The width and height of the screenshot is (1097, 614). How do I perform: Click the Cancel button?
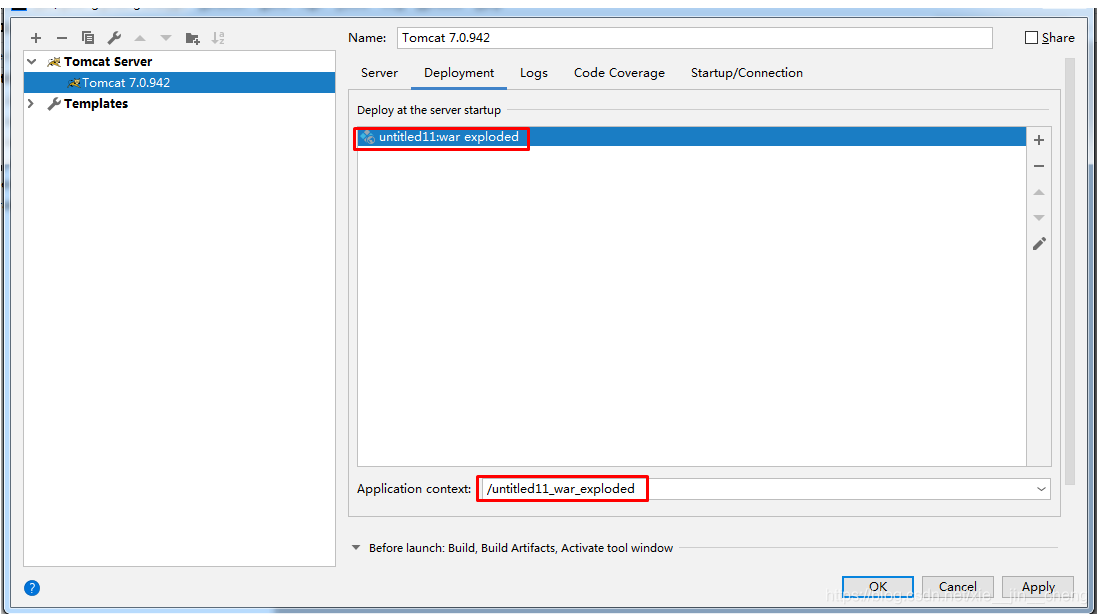(x=957, y=587)
